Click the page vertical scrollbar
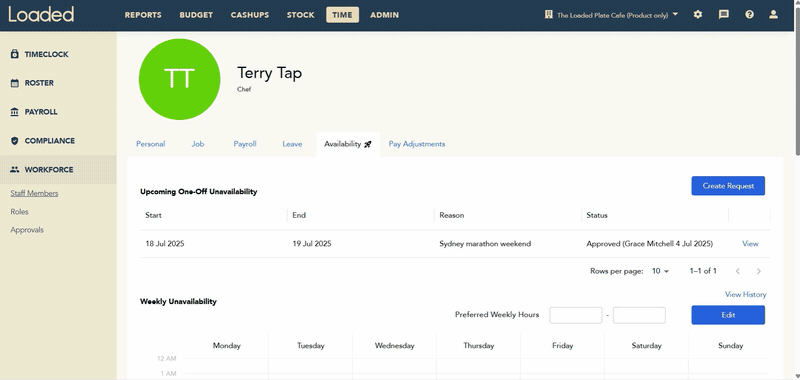800x380 pixels. click(x=796, y=82)
